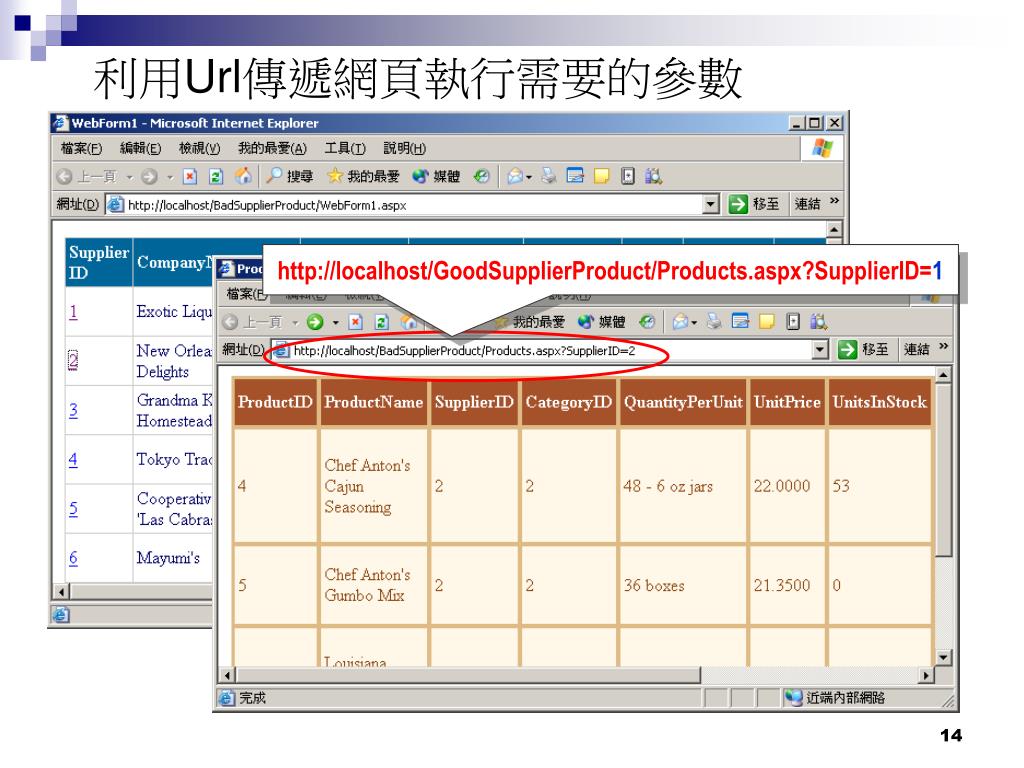Click 我的最愛 favorites in Products window toolbar

530,322
